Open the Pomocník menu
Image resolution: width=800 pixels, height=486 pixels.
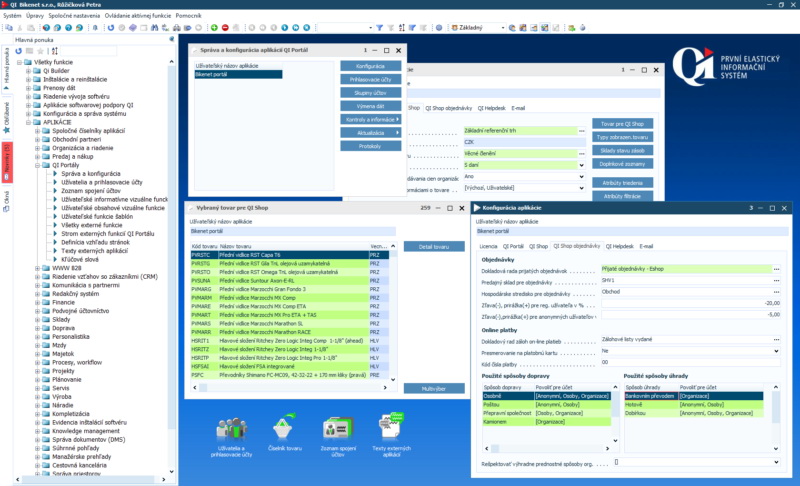coord(188,16)
